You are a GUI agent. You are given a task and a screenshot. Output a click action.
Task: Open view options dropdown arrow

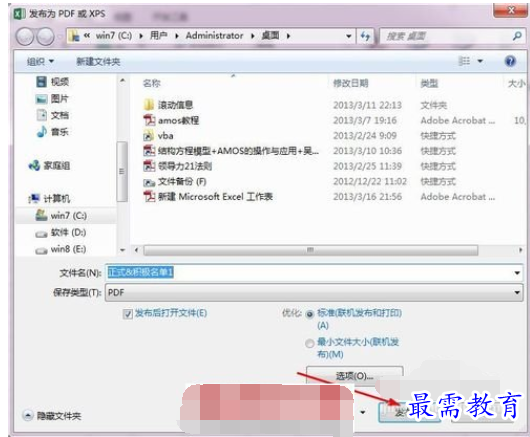[480, 61]
